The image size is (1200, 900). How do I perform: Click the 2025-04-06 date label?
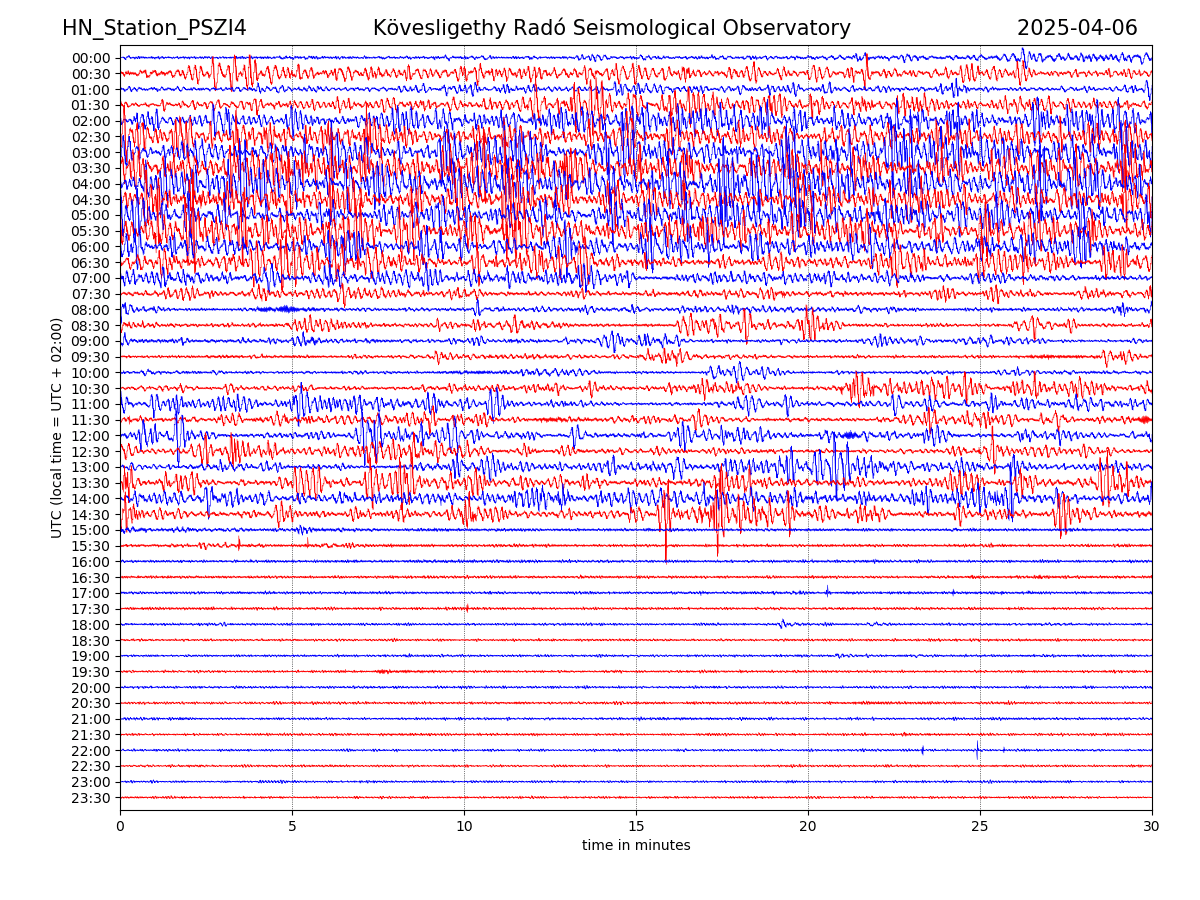click(x=1077, y=29)
